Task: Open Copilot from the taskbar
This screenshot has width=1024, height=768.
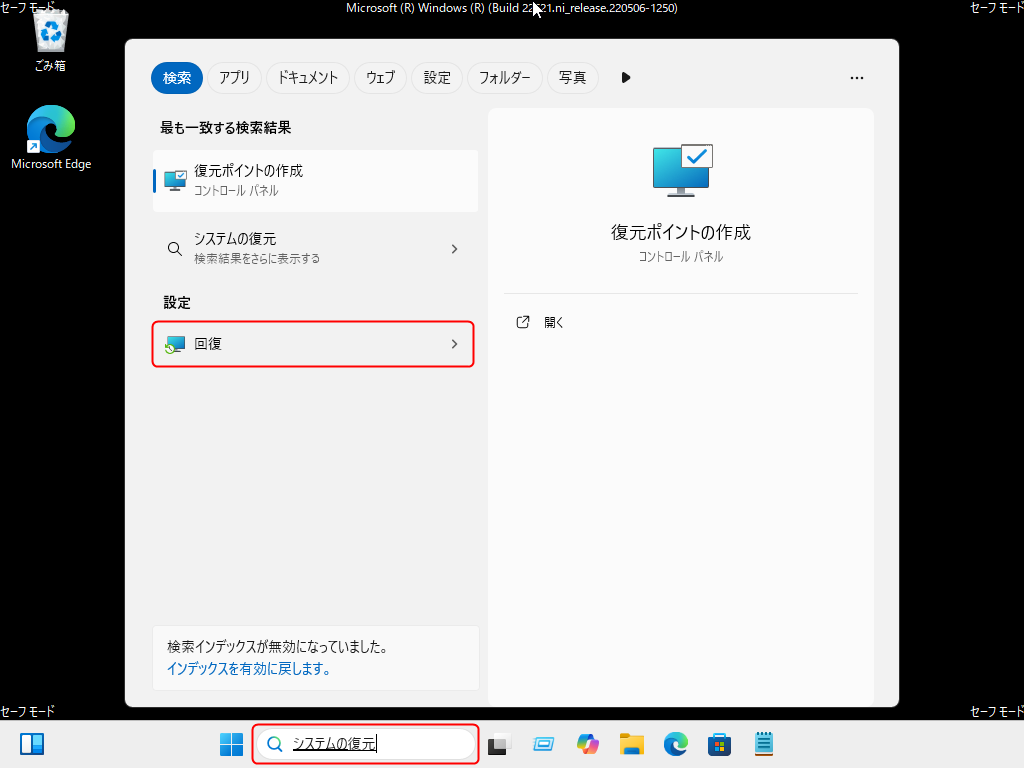Action: (x=588, y=744)
